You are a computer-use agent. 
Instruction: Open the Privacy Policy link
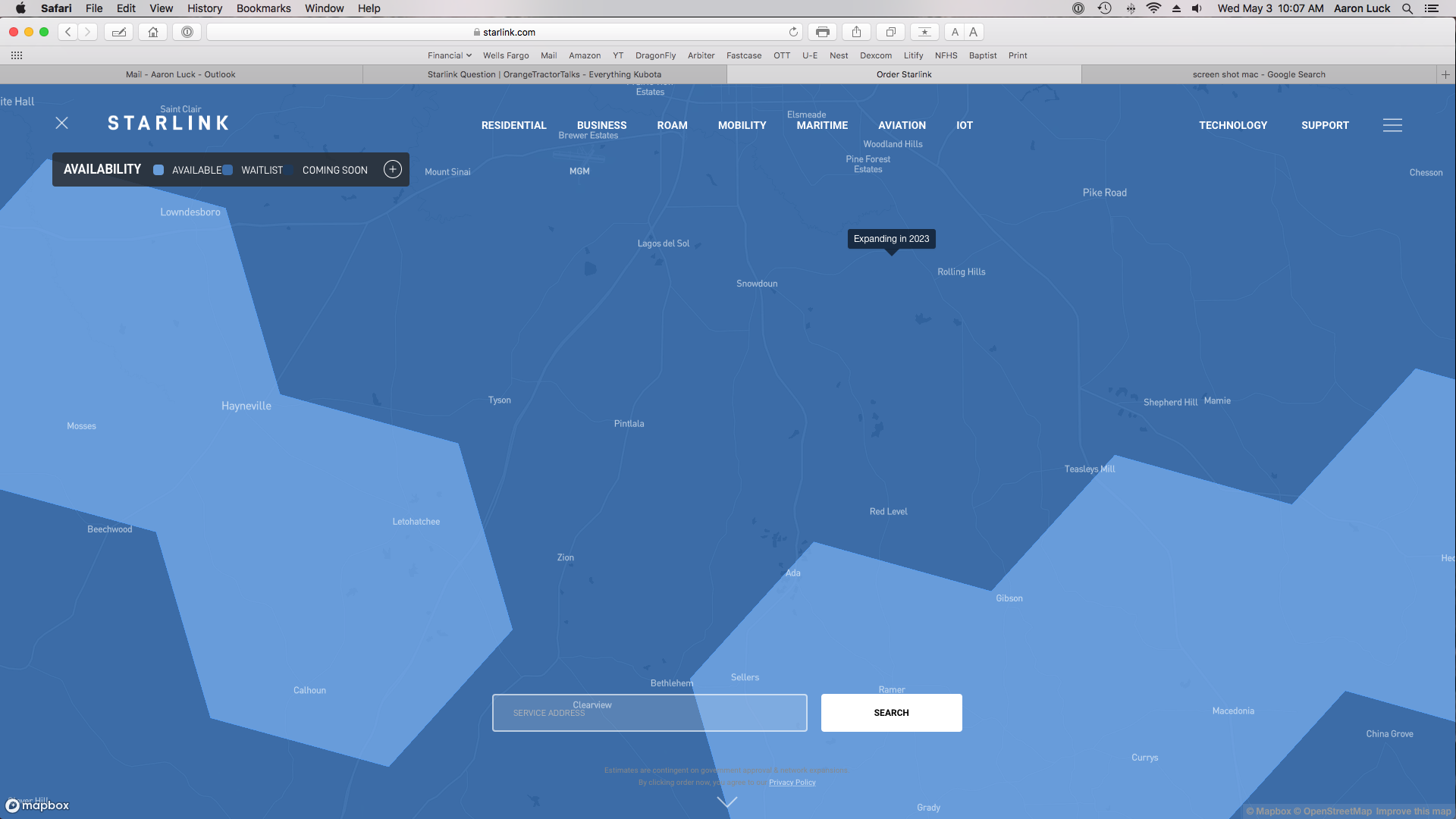click(x=792, y=783)
